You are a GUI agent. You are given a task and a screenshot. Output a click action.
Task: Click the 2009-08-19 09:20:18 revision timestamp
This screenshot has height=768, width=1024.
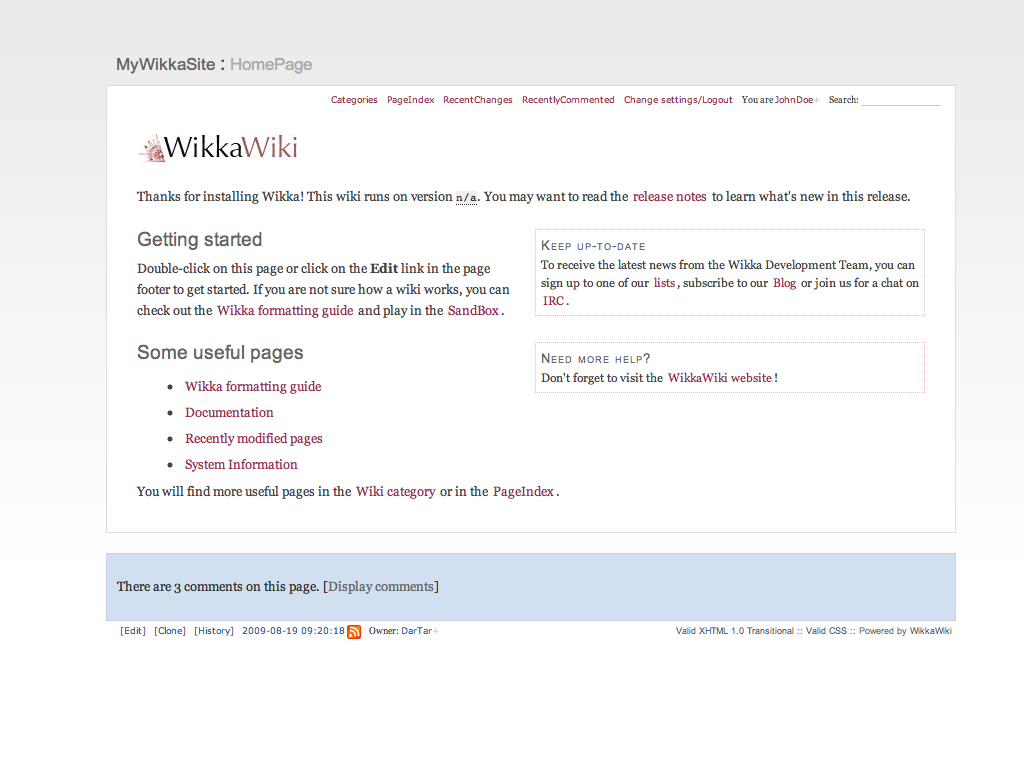click(293, 631)
